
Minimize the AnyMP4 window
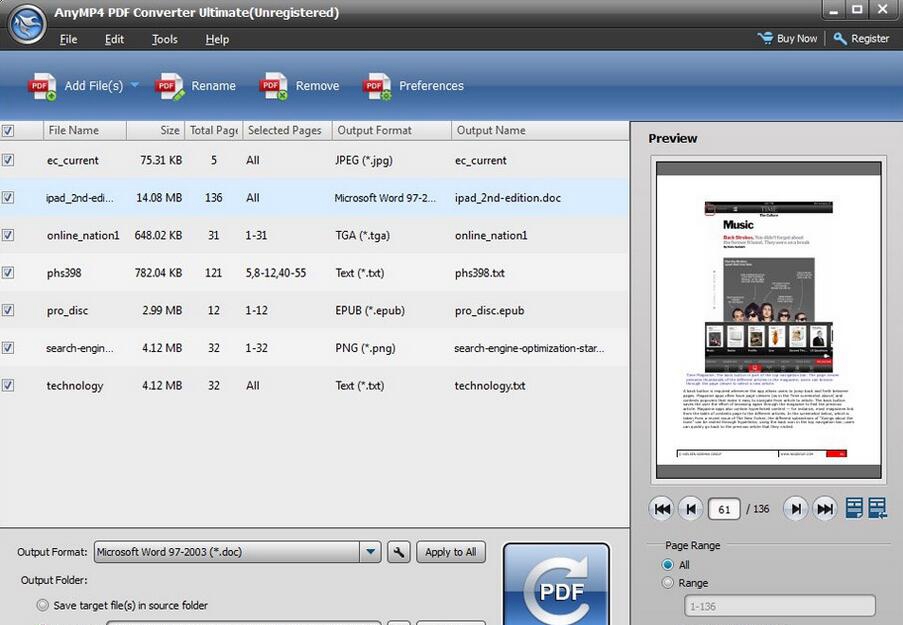[x=833, y=10]
